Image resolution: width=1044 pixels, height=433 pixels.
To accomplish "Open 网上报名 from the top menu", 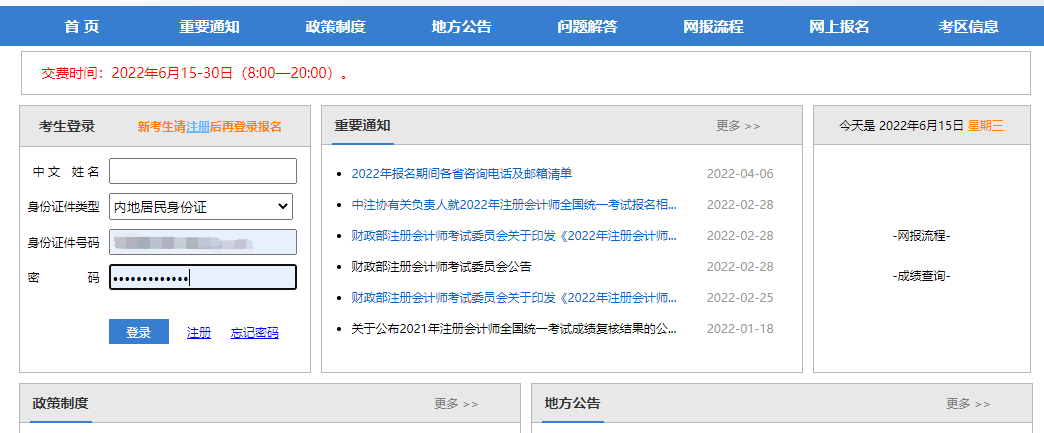I will (x=839, y=27).
